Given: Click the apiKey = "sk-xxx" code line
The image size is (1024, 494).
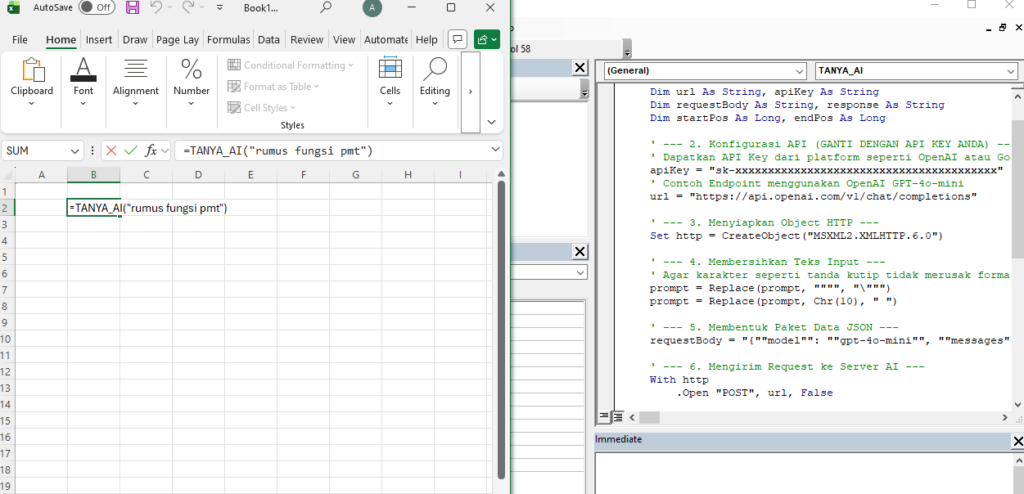Looking at the screenshot, I should [826, 169].
